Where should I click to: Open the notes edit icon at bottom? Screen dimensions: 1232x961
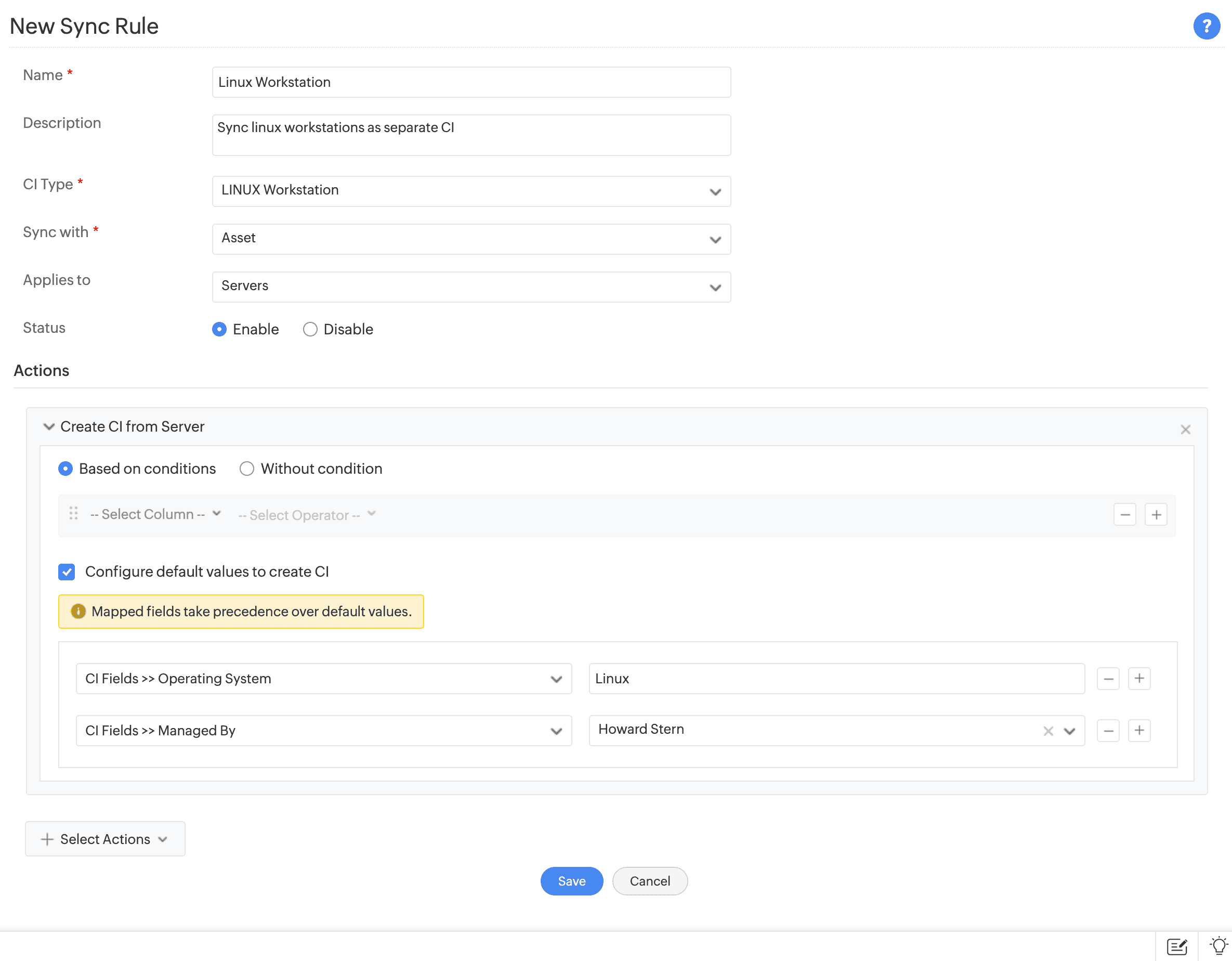coord(1177,946)
